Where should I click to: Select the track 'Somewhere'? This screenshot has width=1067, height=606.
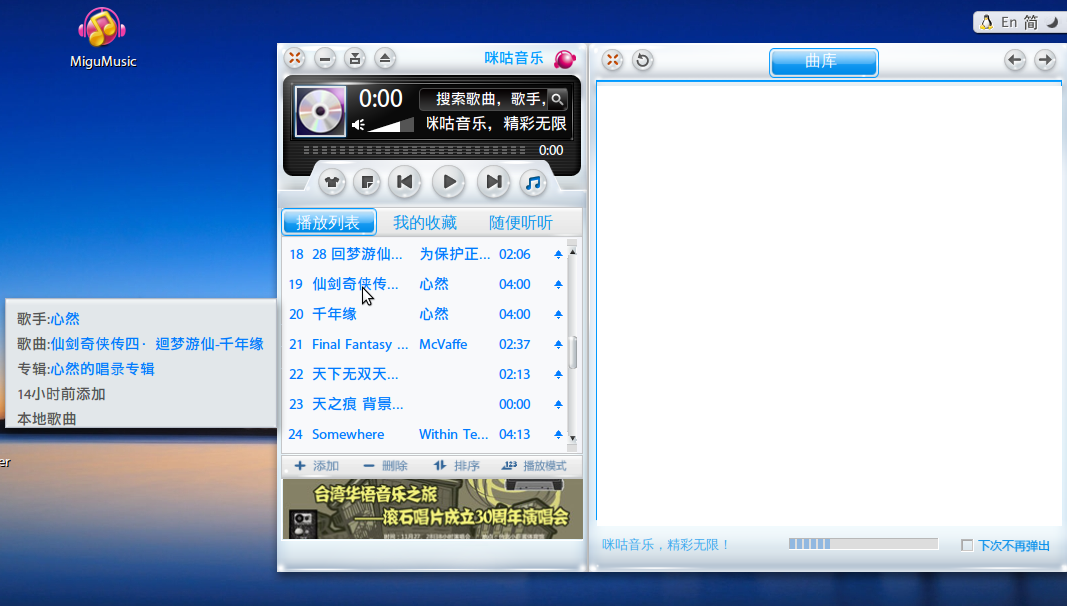pyautogui.click(x=425, y=434)
